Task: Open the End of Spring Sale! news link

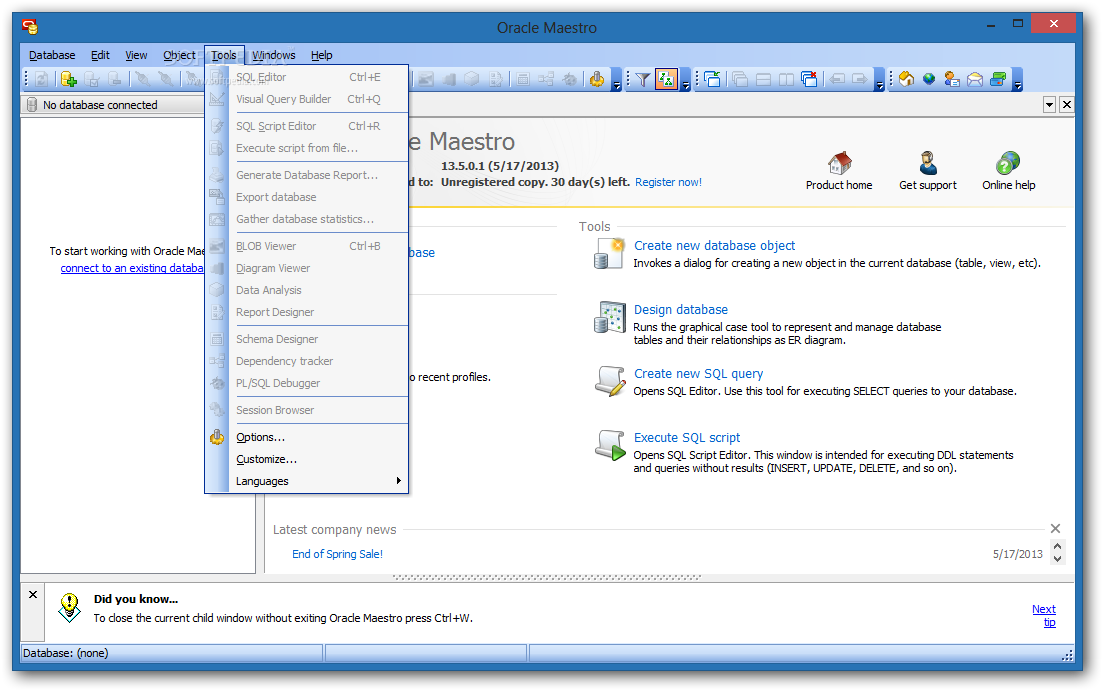Action: [x=337, y=554]
